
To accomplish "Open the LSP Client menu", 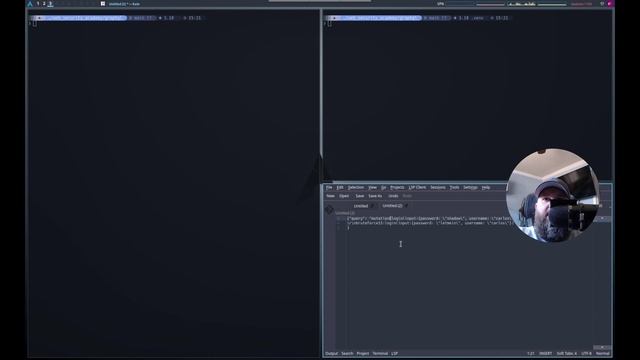I will pyautogui.click(x=417, y=187).
